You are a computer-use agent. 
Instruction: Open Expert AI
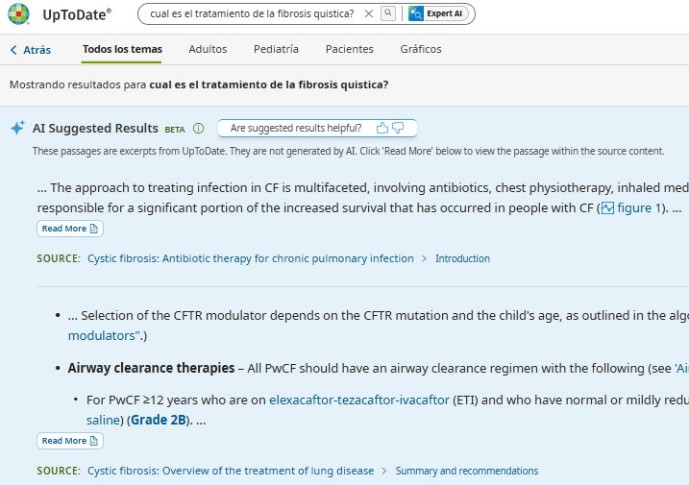click(437, 14)
